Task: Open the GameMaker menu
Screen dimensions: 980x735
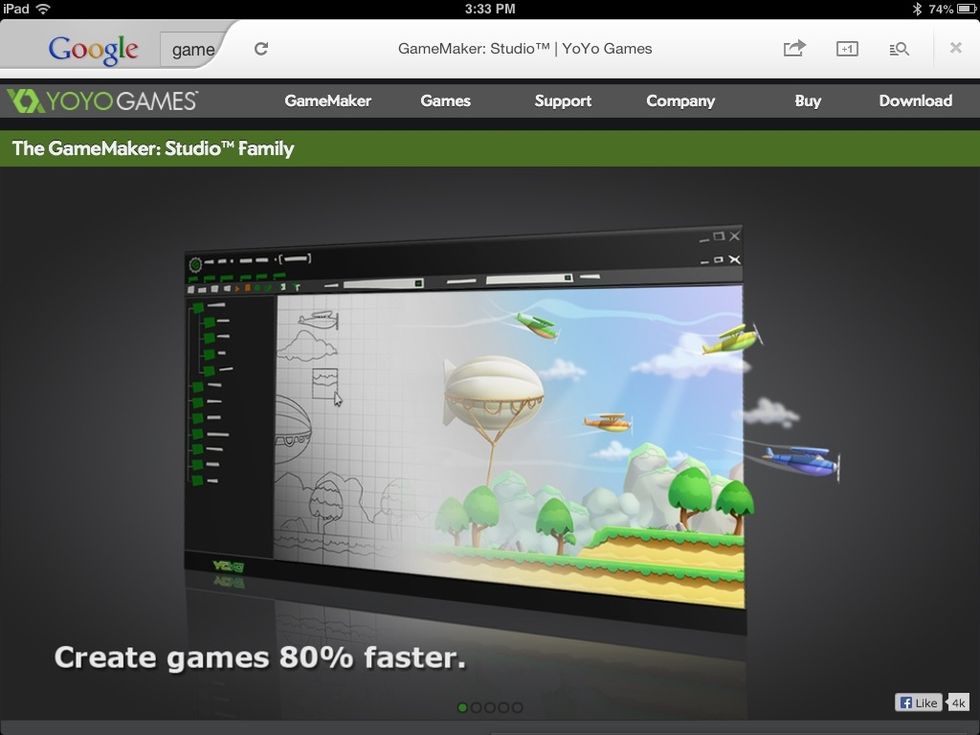Action: click(328, 101)
